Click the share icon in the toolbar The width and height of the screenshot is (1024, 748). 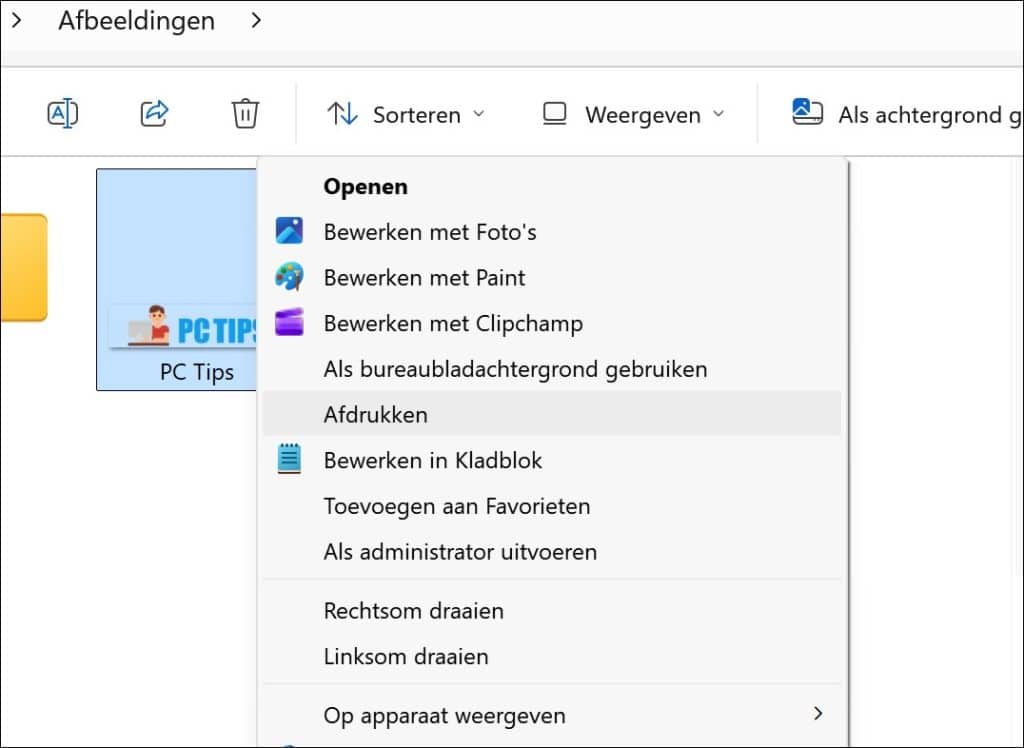(x=152, y=113)
